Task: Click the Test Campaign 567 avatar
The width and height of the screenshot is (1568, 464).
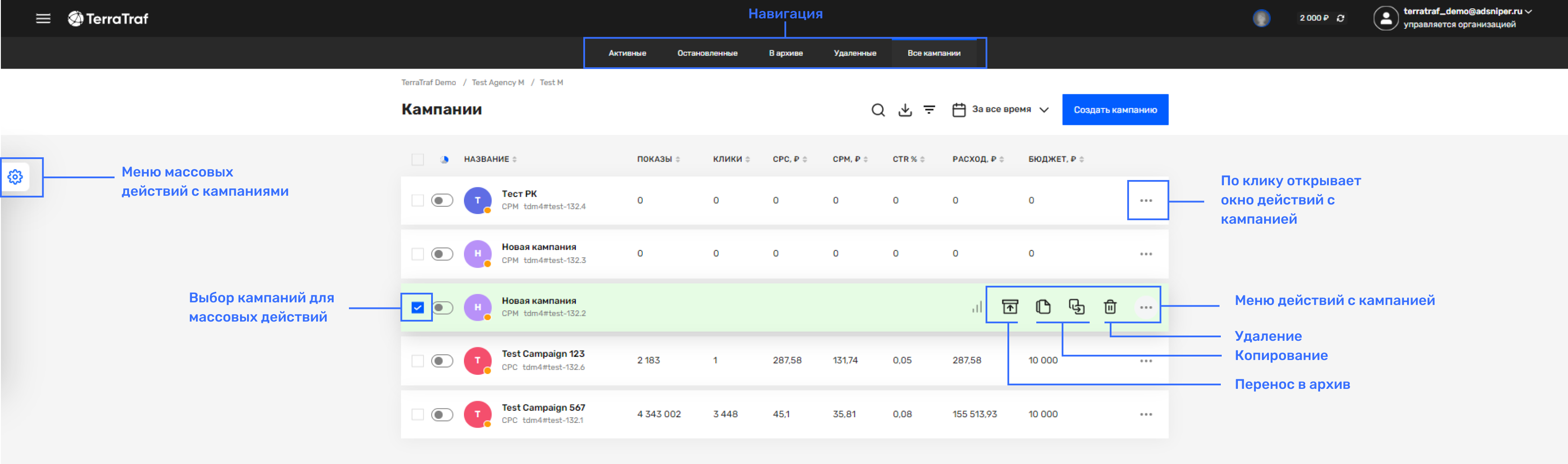Action: pyautogui.click(x=477, y=414)
